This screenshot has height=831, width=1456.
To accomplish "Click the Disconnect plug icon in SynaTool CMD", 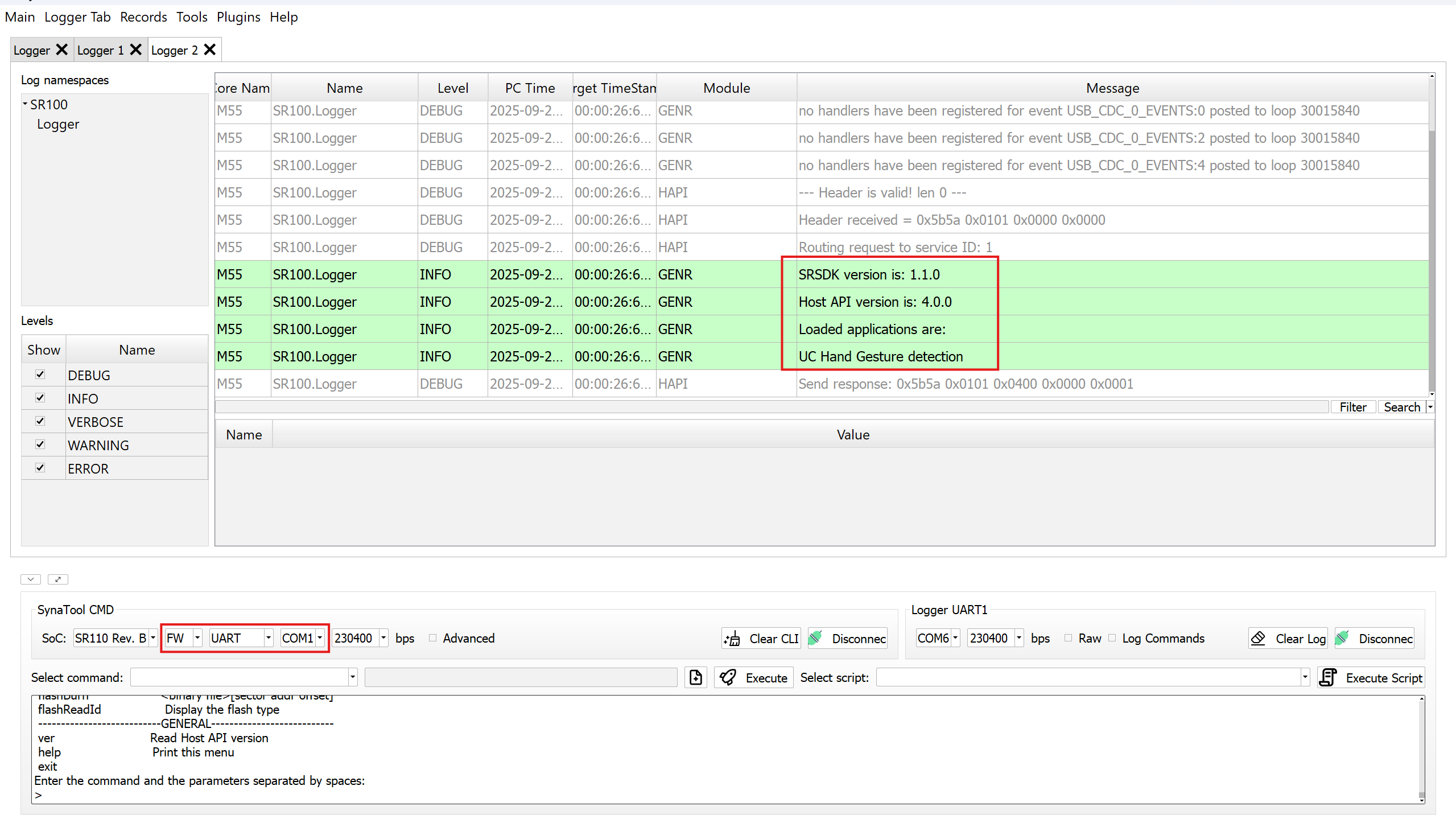I will (x=816, y=637).
